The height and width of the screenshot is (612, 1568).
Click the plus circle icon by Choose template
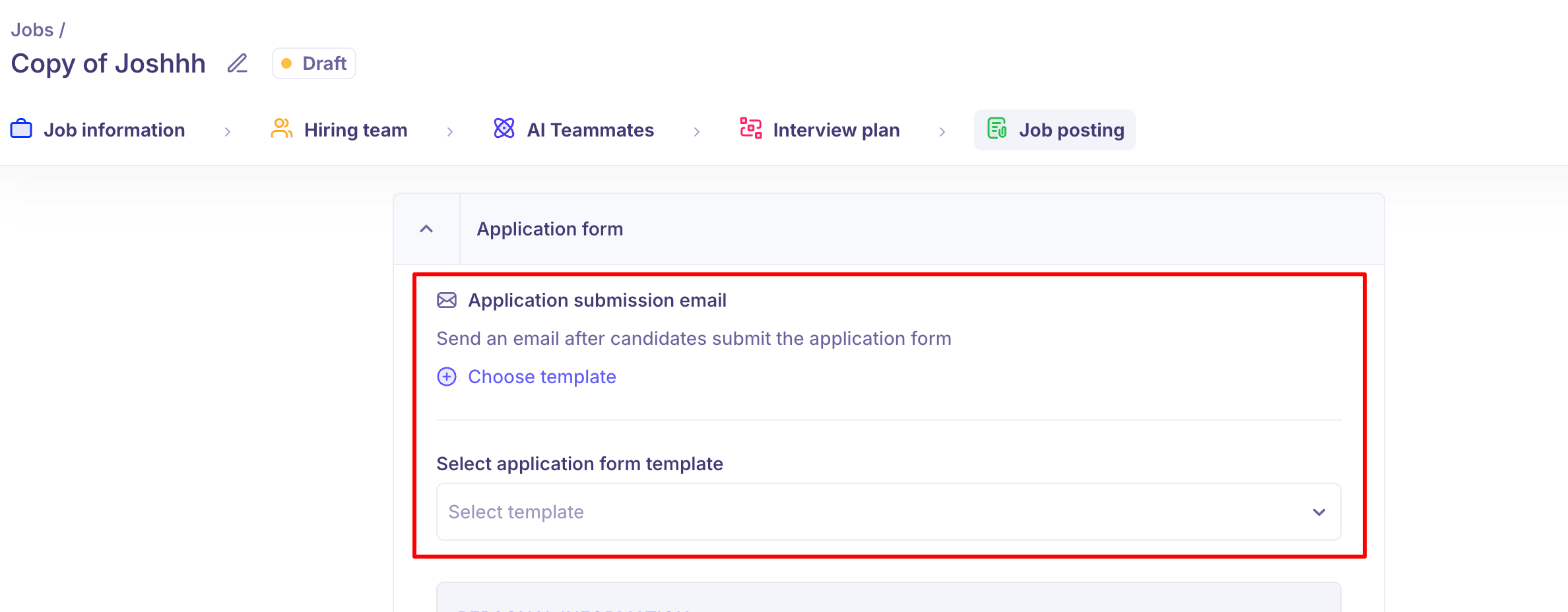click(447, 377)
